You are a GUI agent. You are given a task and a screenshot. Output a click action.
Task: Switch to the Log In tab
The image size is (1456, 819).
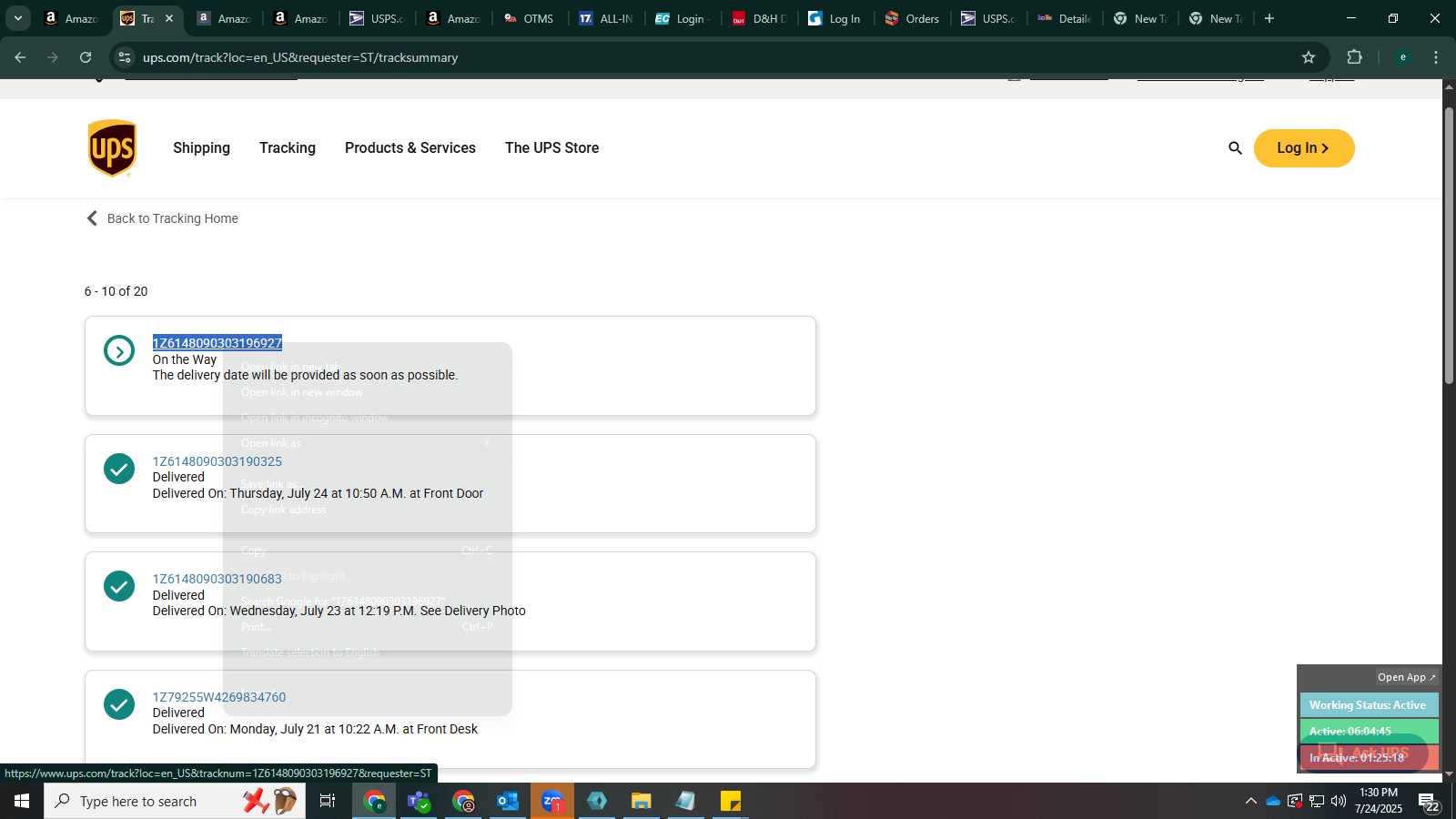pos(835,18)
